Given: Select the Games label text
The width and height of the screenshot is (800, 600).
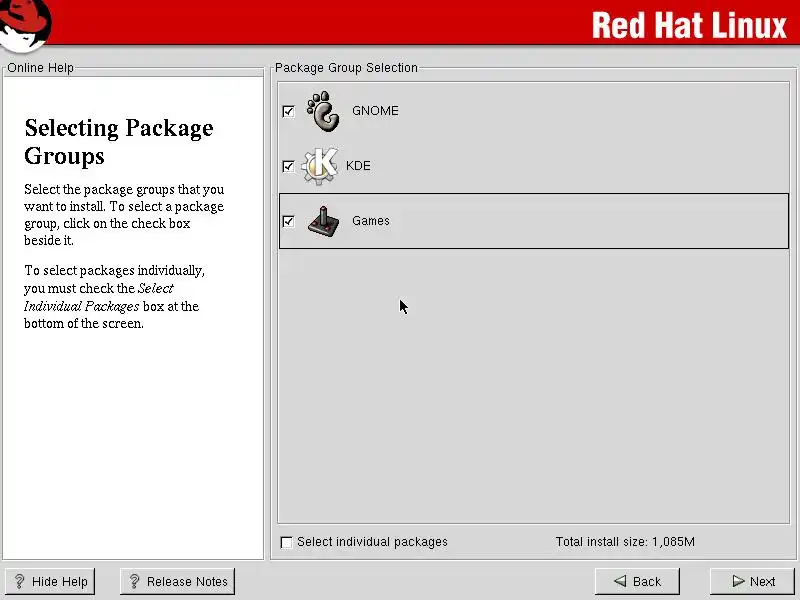Looking at the screenshot, I should tap(371, 221).
